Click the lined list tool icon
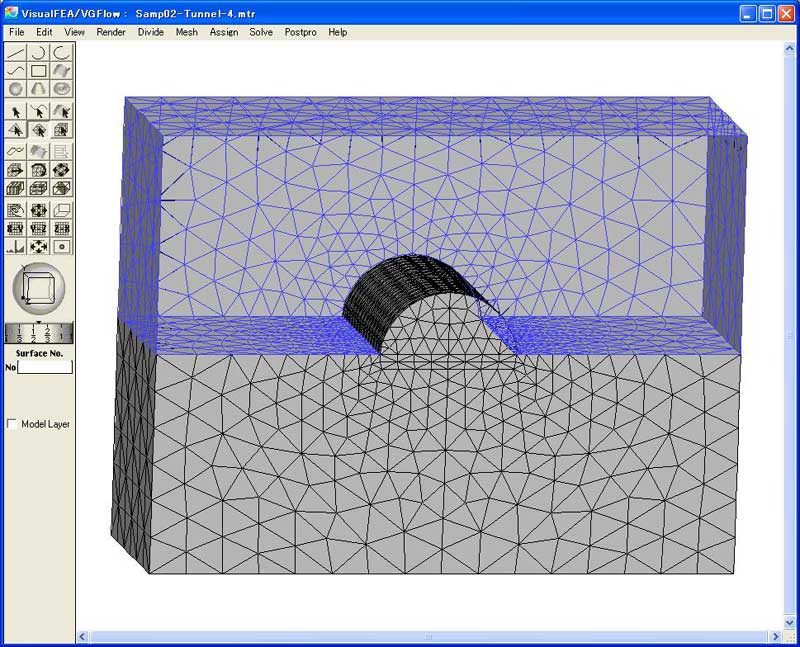The height and width of the screenshot is (647, 800). click(x=61, y=152)
